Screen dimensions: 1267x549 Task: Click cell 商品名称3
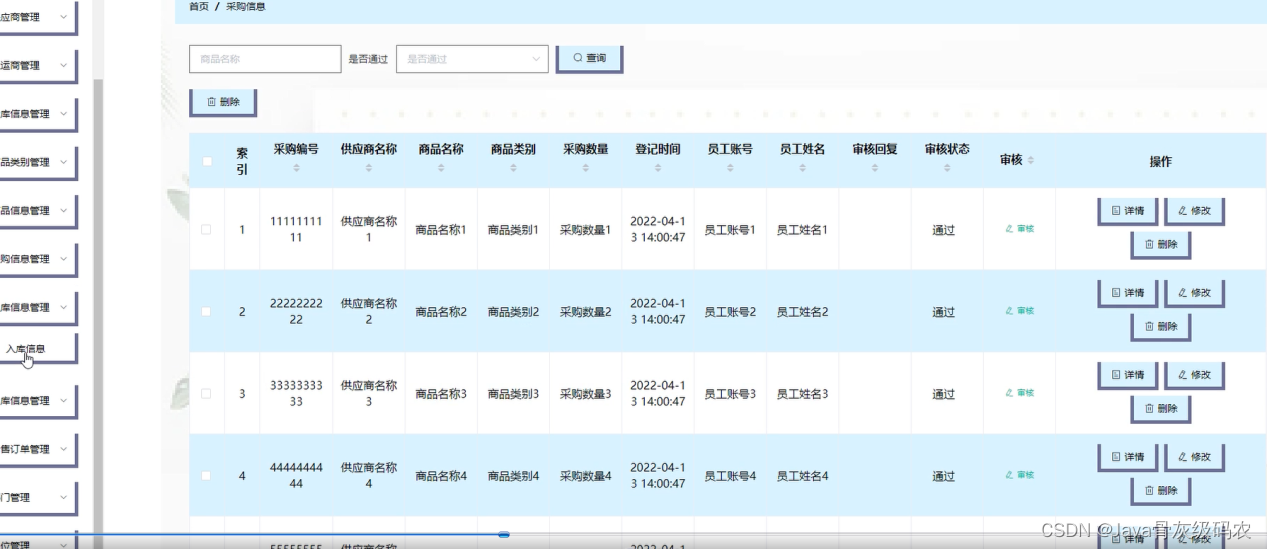pos(441,394)
